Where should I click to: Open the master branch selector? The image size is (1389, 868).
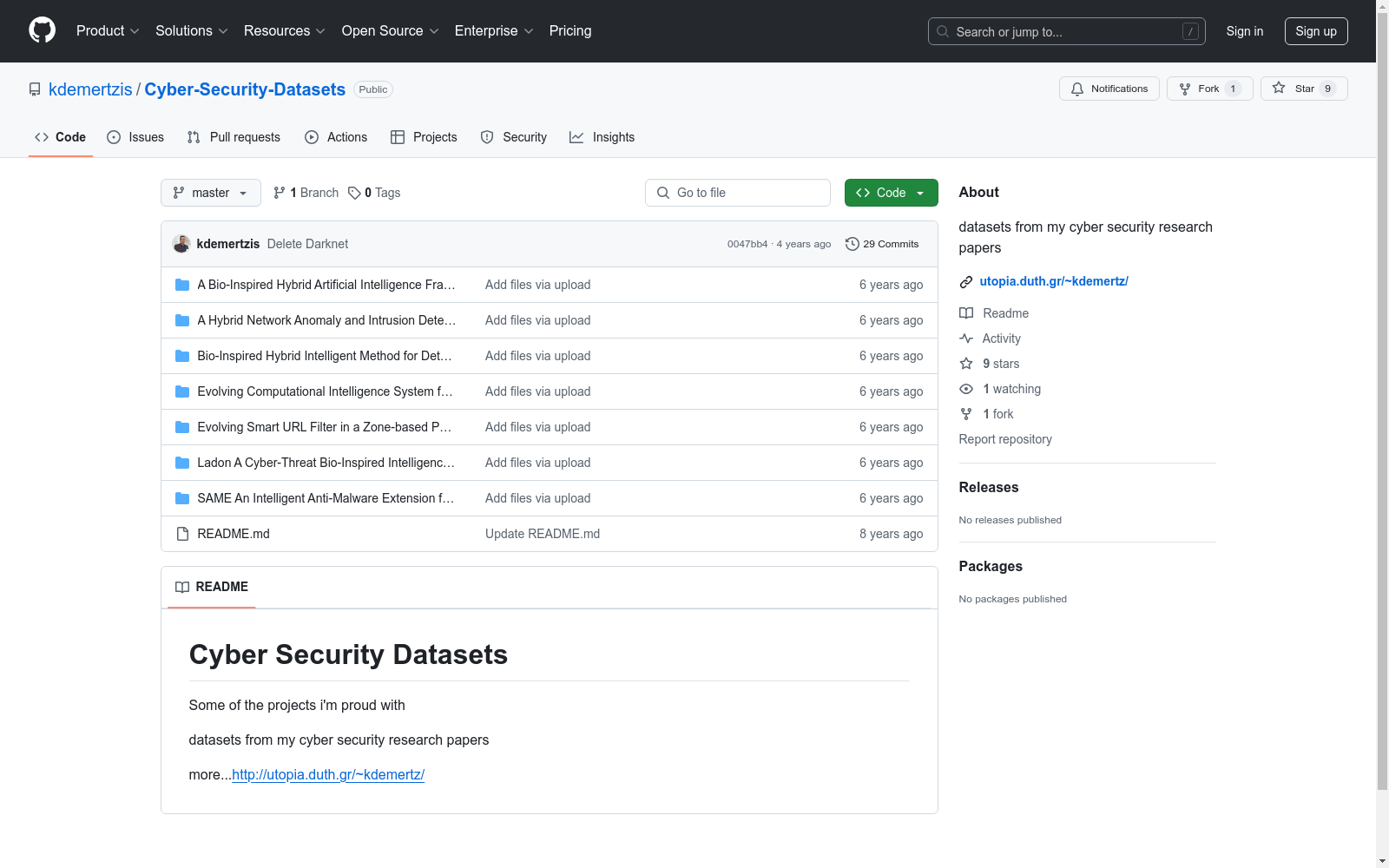pyautogui.click(x=211, y=193)
